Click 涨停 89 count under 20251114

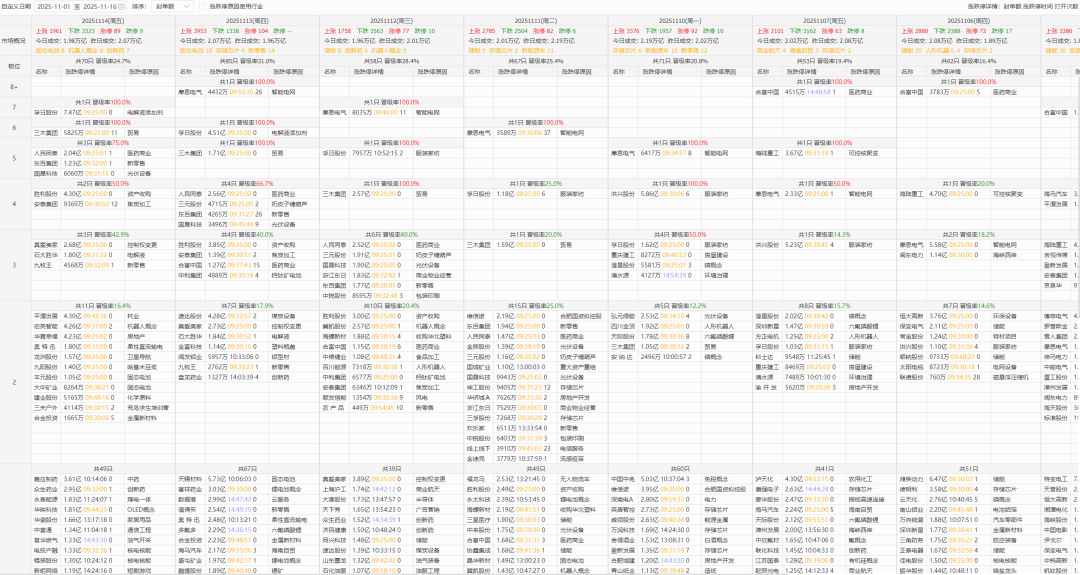click(119, 31)
